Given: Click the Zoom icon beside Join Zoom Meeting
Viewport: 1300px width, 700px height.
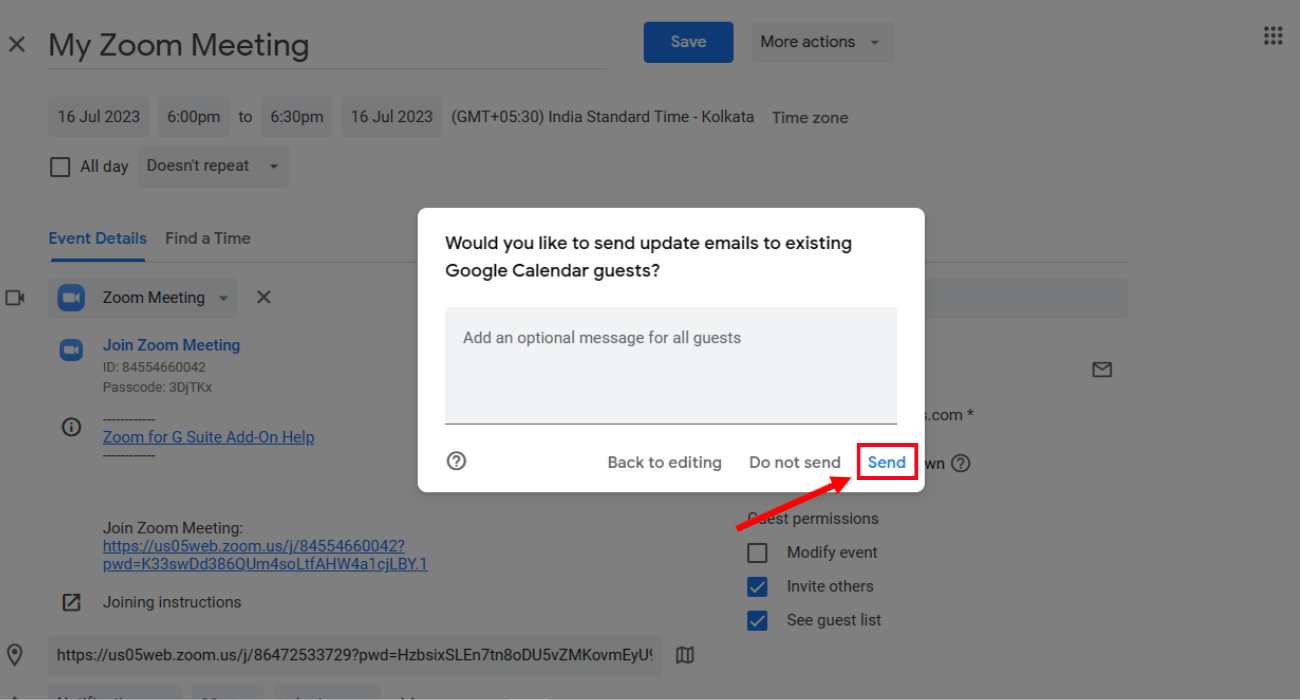Looking at the screenshot, I should (x=71, y=350).
